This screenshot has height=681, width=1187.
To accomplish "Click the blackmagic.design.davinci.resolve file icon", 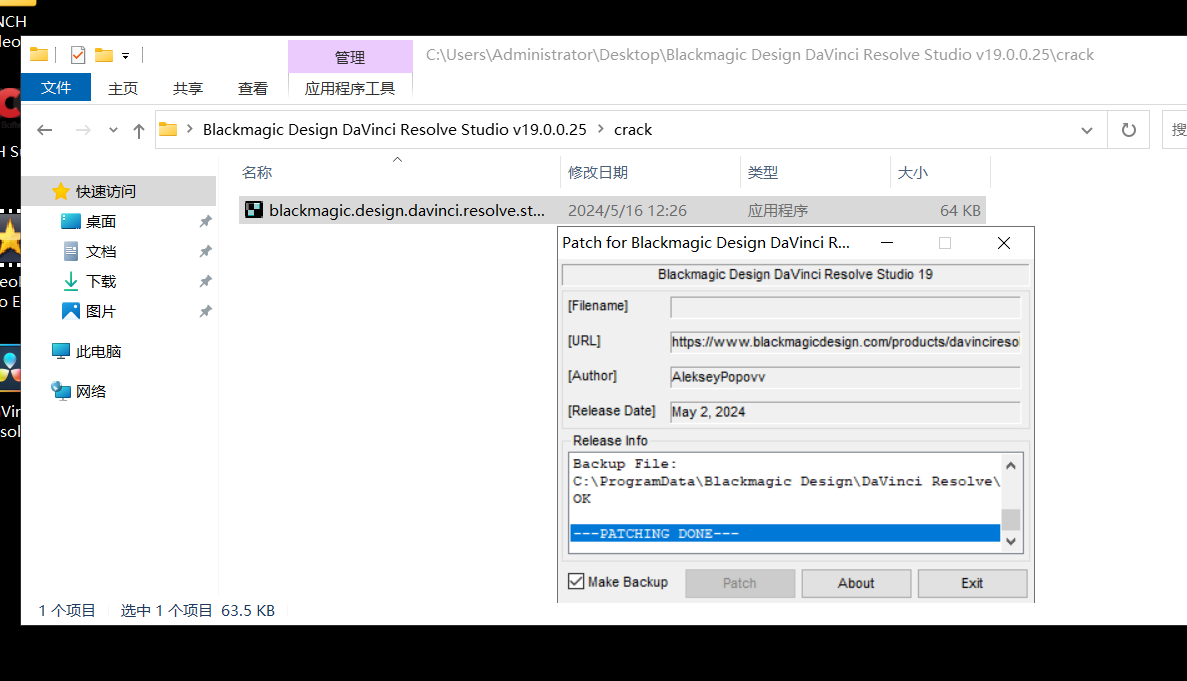I will pyautogui.click(x=254, y=210).
